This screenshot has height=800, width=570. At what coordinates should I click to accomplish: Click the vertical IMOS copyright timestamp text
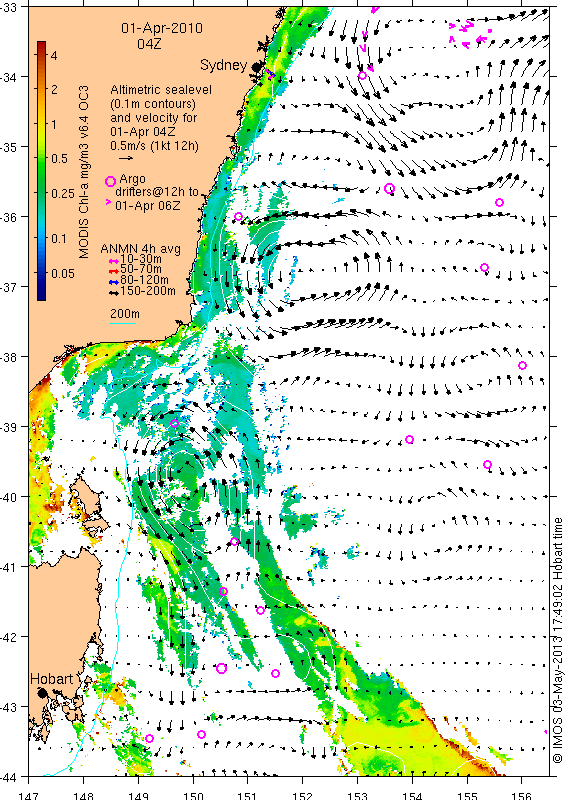pyautogui.click(x=558, y=641)
